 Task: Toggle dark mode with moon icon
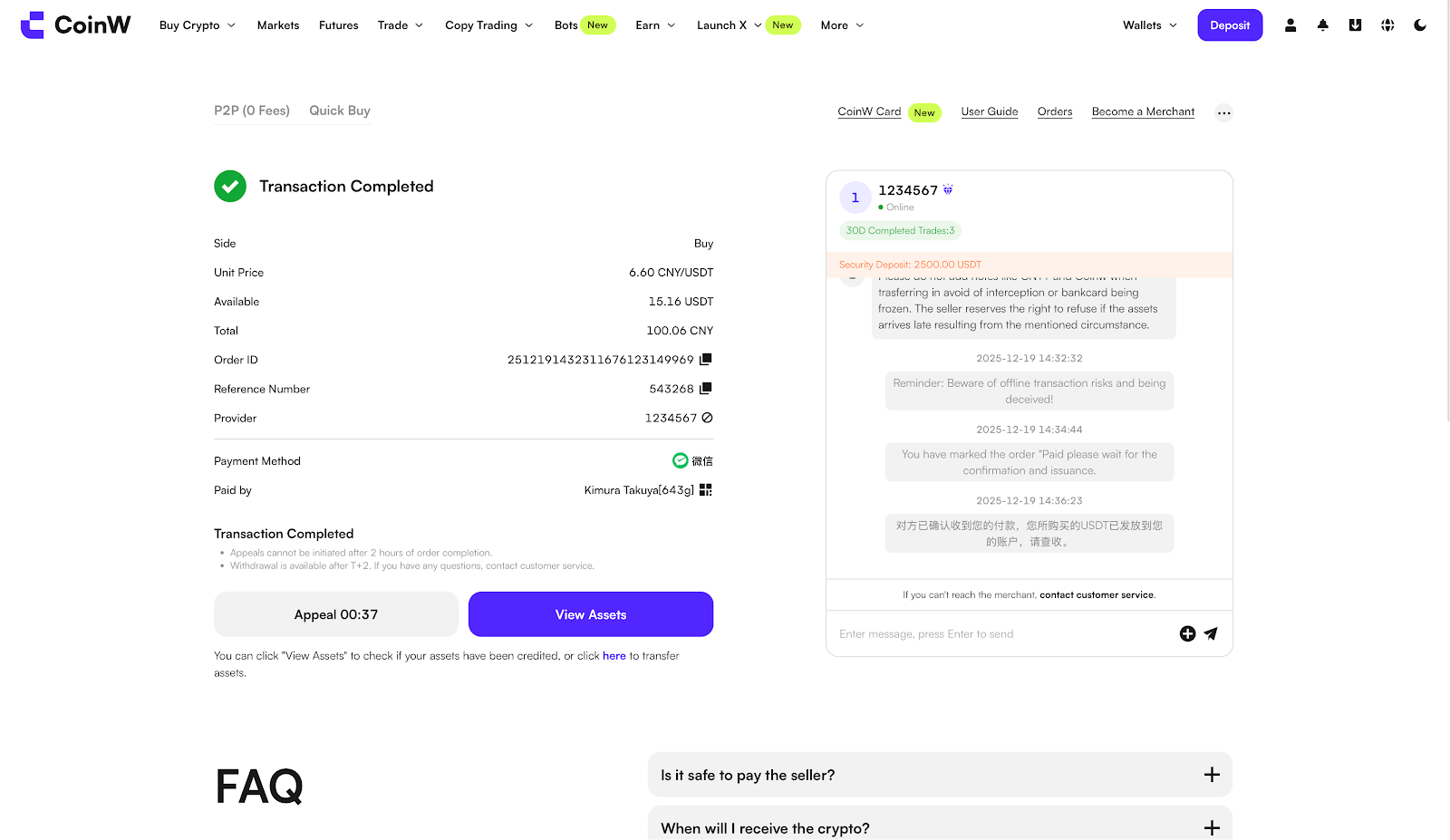coord(1420,25)
